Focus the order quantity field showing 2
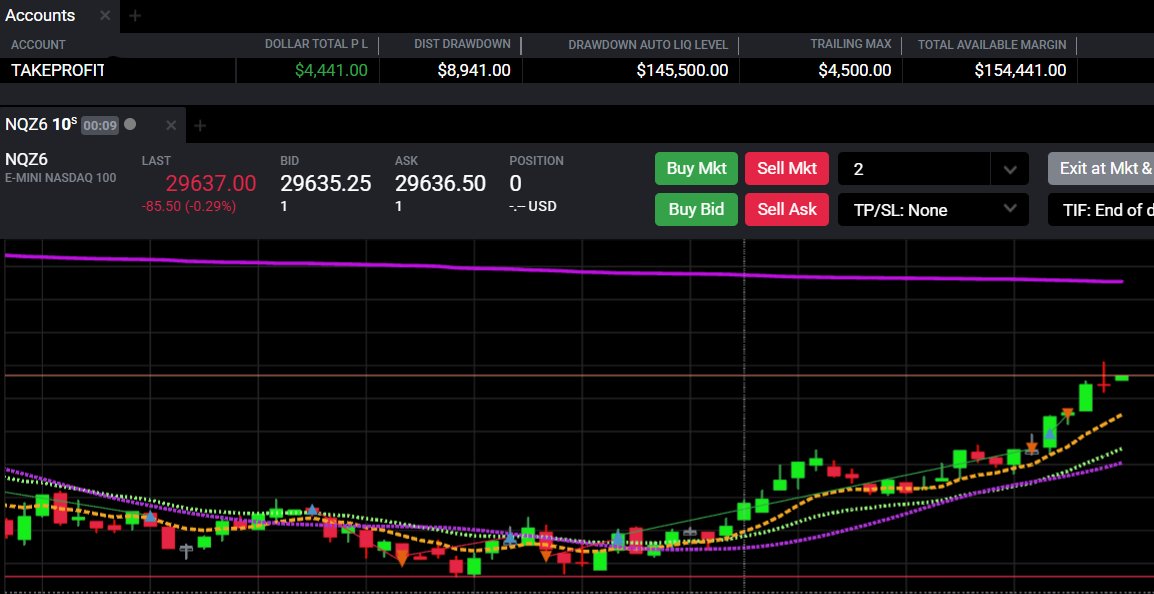 point(914,169)
